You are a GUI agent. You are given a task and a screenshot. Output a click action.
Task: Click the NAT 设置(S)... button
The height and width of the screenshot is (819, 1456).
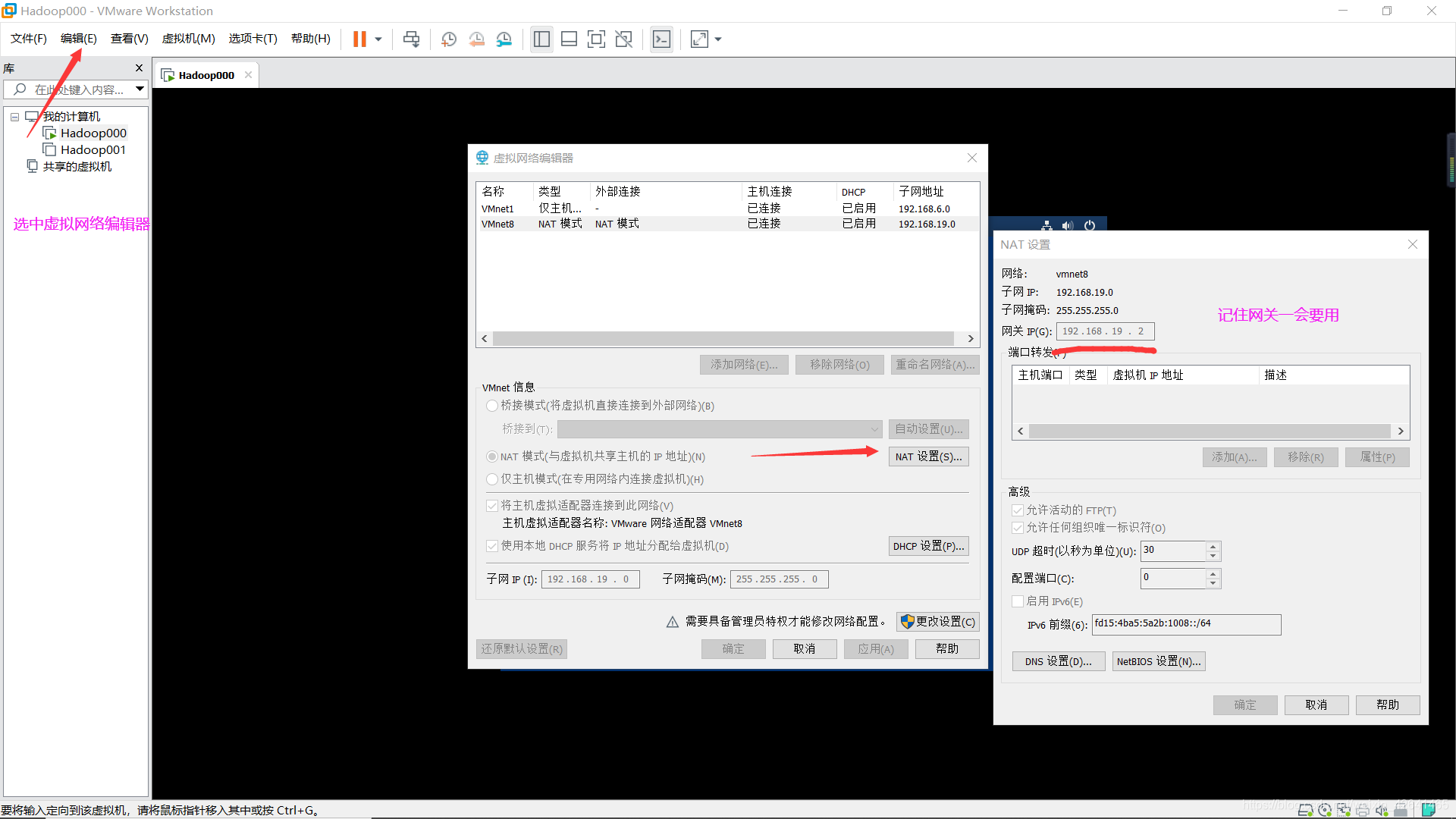point(928,457)
